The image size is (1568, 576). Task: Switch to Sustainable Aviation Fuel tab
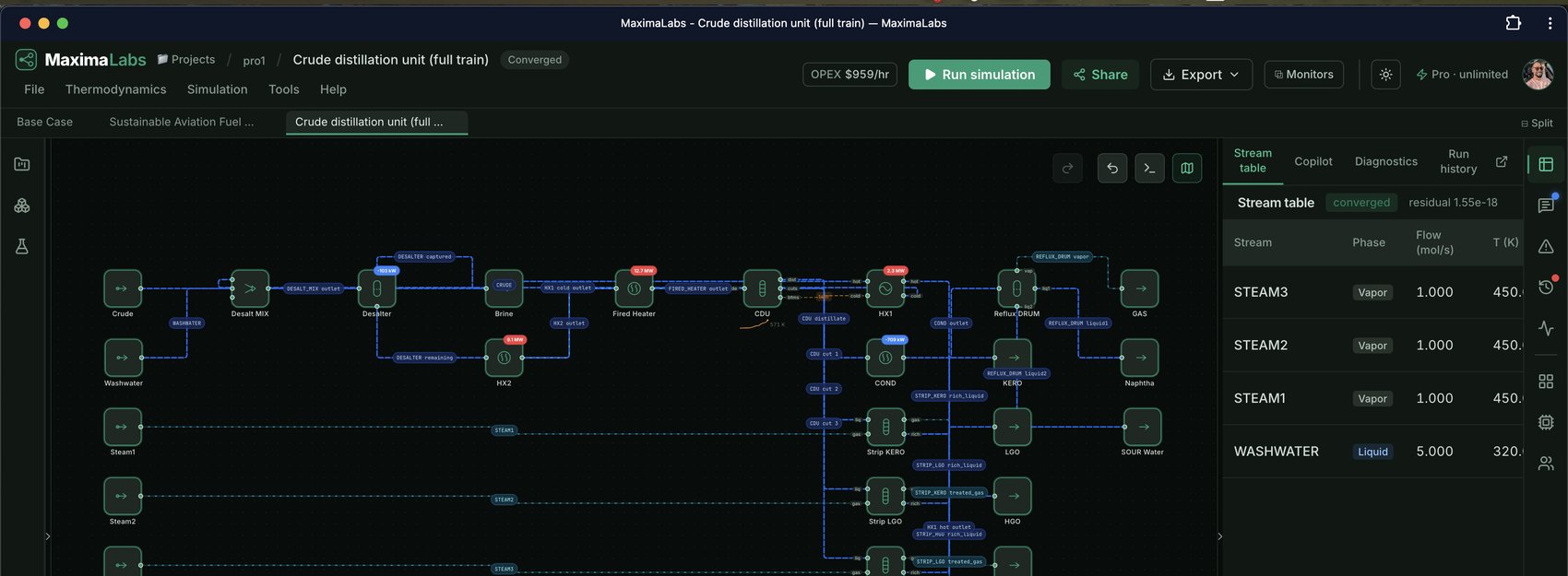(x=182, y=122)
